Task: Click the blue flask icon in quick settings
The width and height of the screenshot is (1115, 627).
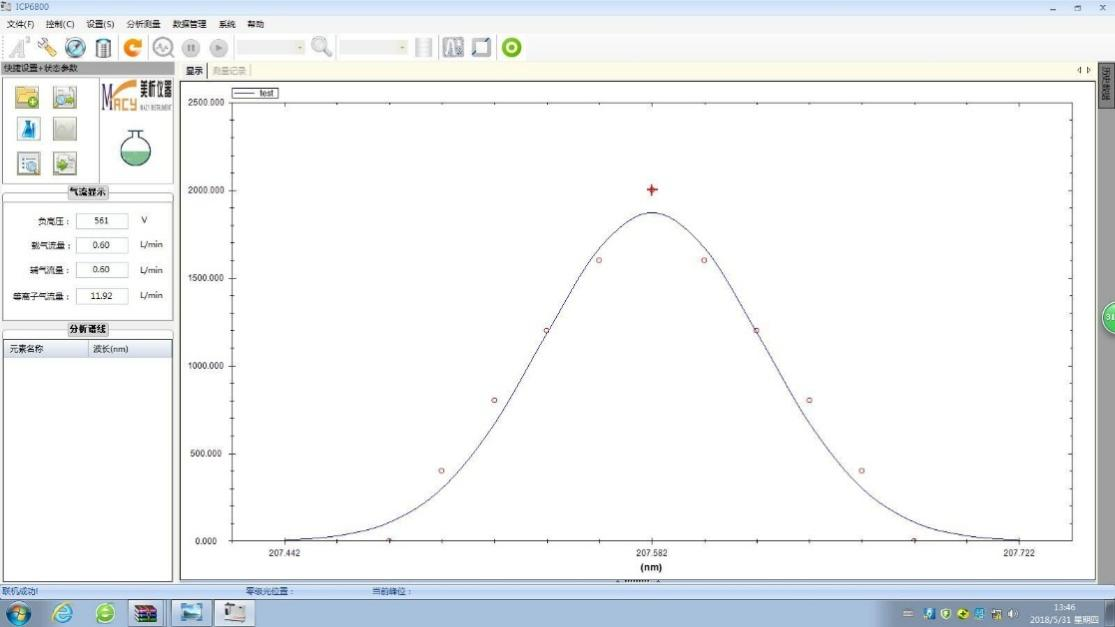Action: (28, 129)
